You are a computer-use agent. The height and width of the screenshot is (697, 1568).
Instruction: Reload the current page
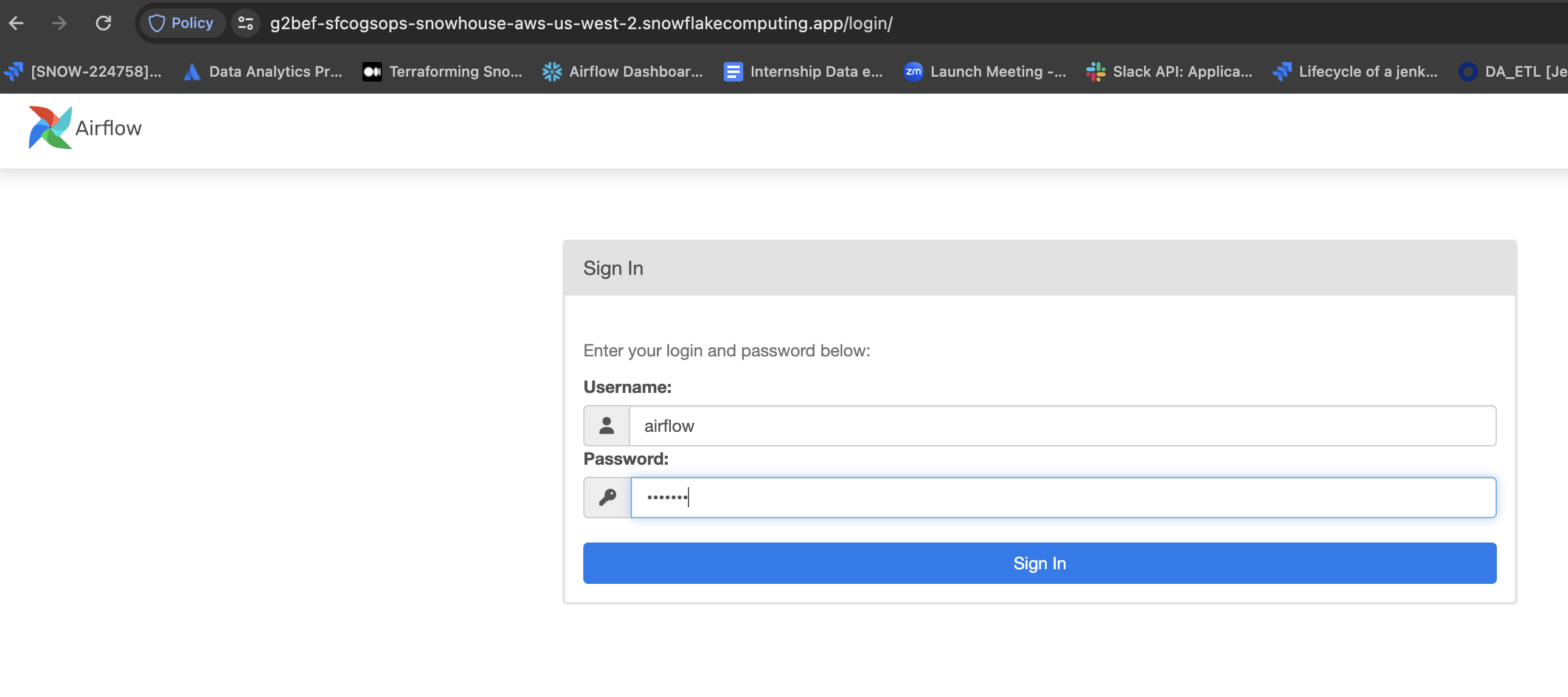[103, 23]
